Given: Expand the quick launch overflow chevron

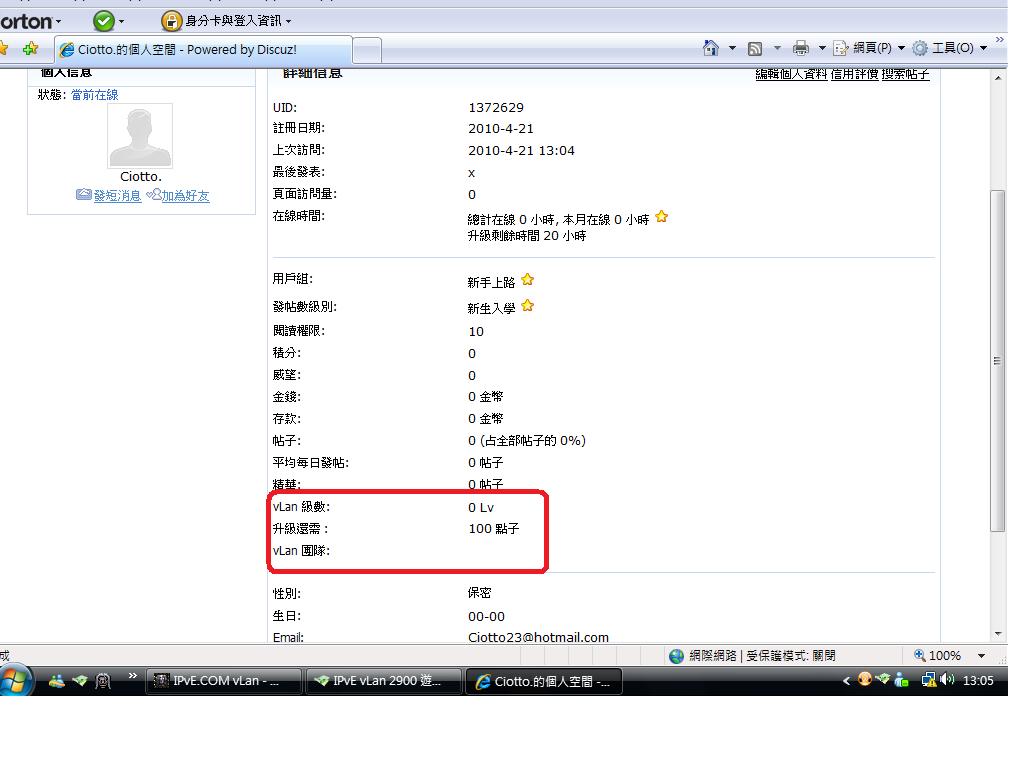Looking at the screenshot, I should 133,675.
